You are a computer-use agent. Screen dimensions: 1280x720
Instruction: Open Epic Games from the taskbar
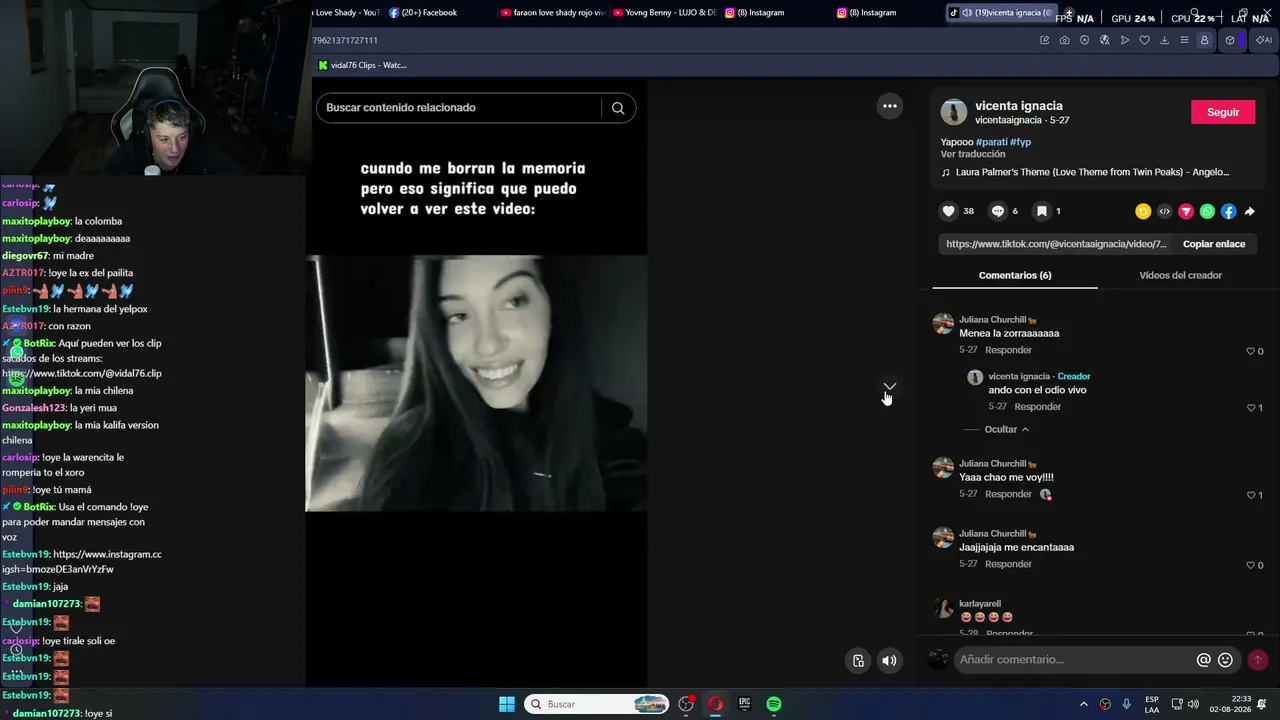pos(744,704)
